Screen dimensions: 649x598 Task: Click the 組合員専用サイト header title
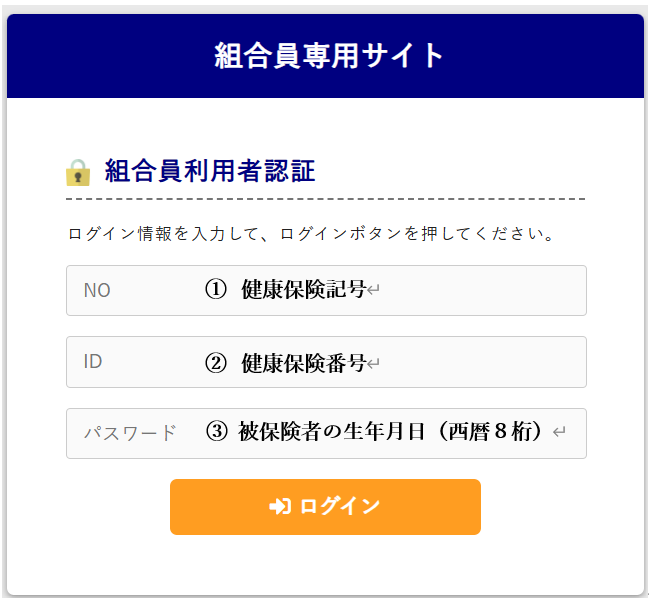pos(329,56)
